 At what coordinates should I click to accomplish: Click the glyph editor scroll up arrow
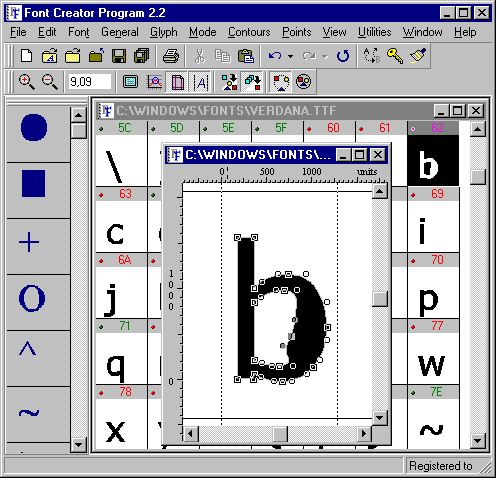[x=380, y=191]
